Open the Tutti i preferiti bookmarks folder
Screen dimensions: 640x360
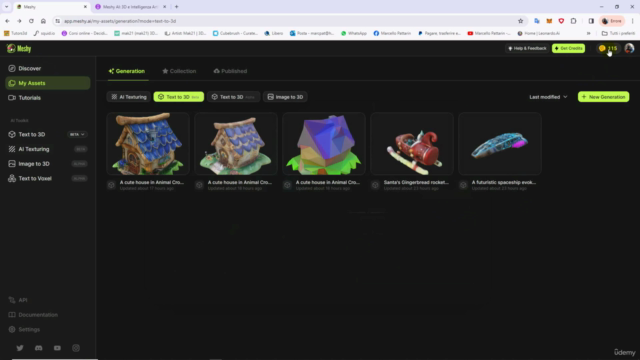click(618, 33)
